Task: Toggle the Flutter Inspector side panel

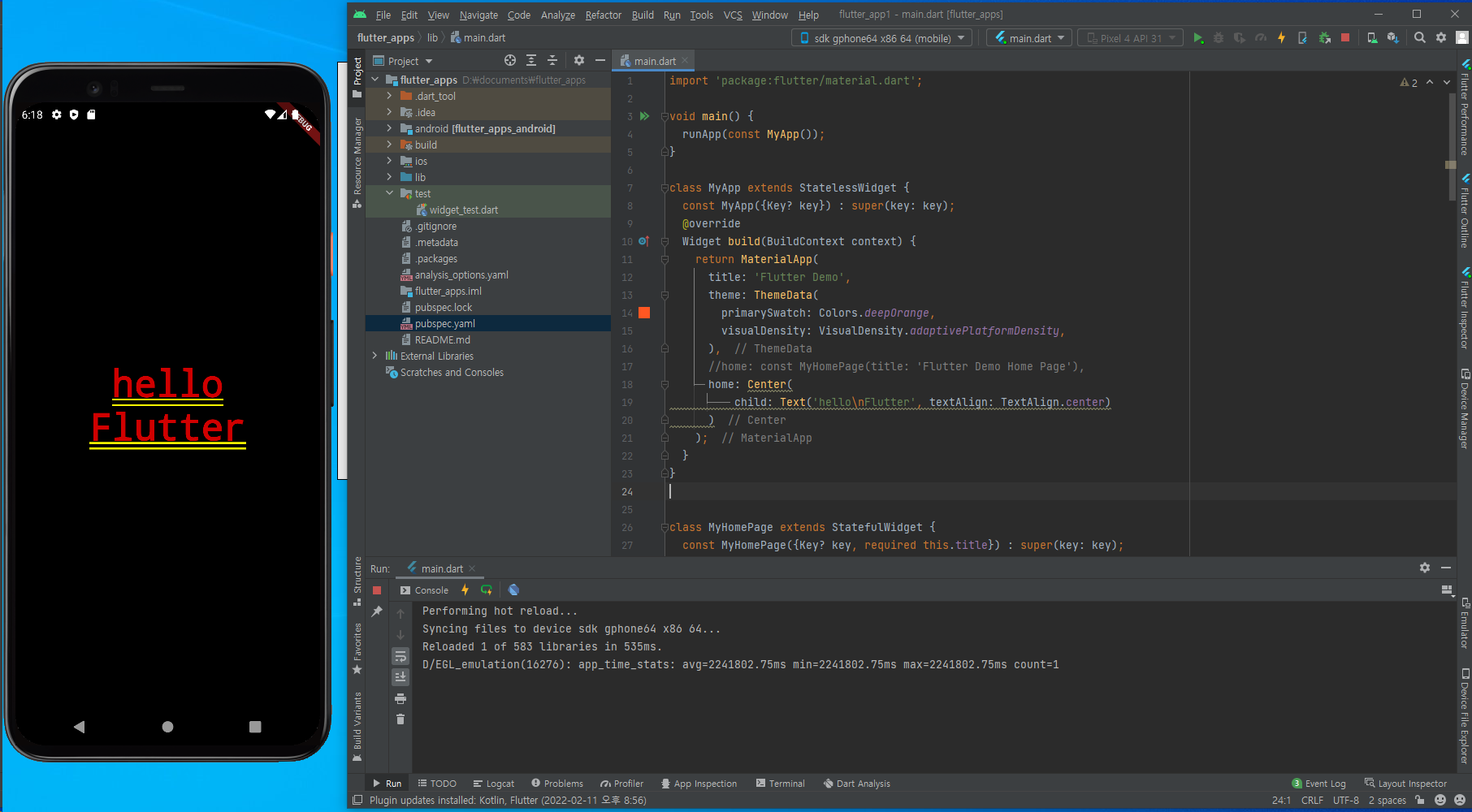Action: [1465, 309]
